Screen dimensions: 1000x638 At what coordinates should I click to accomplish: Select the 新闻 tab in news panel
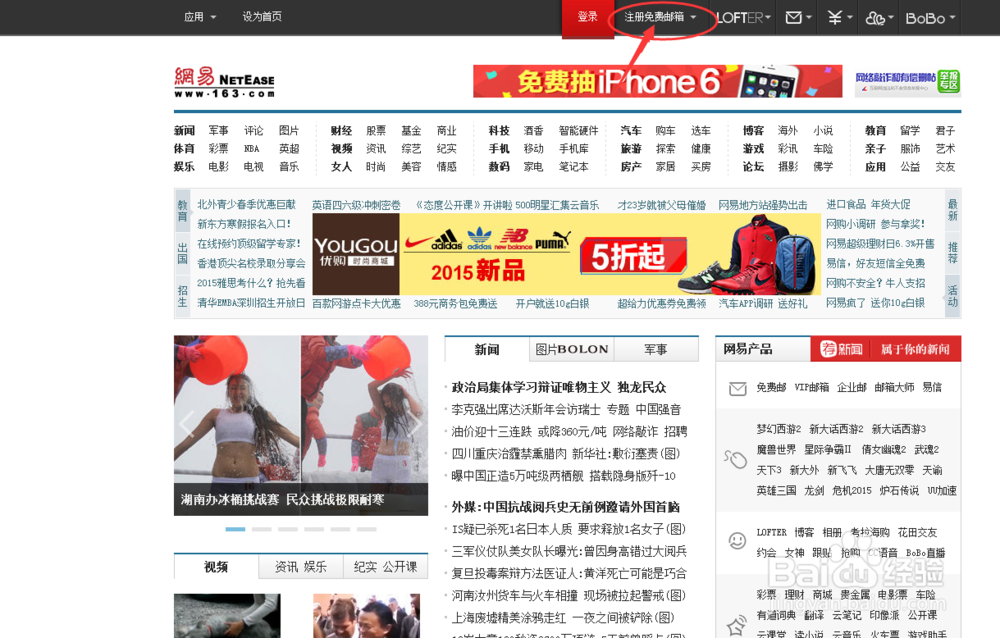(487, 350)
